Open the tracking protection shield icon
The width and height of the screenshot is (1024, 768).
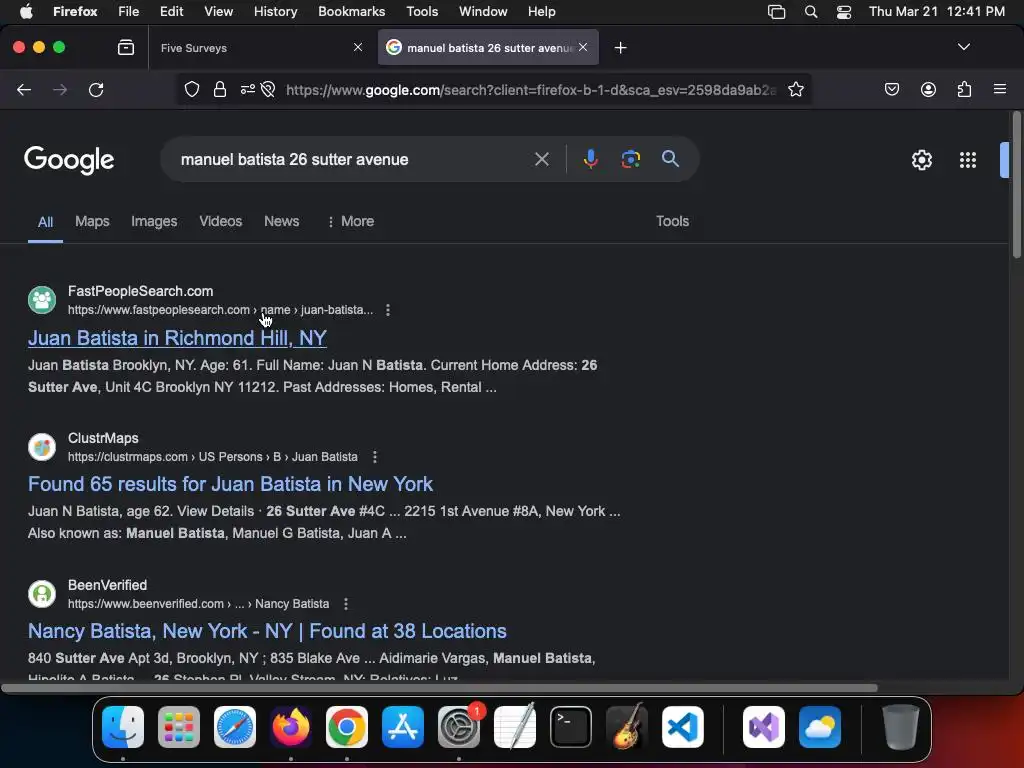[x=191, y=89]
